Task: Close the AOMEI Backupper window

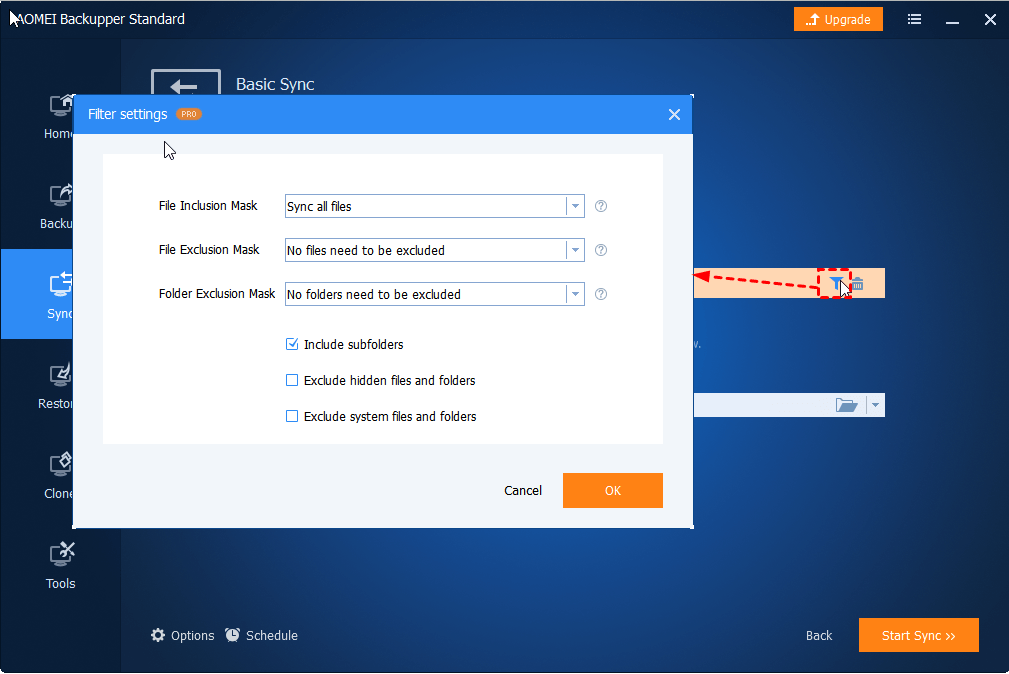Action: point(990,19)
